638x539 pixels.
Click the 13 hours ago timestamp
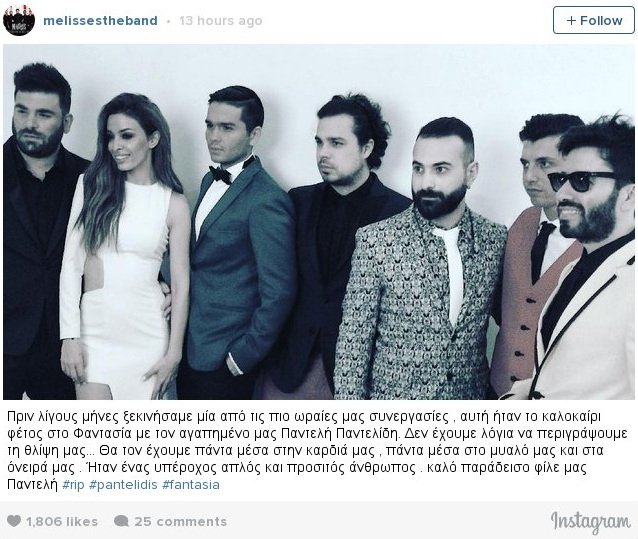coord(221,21)
